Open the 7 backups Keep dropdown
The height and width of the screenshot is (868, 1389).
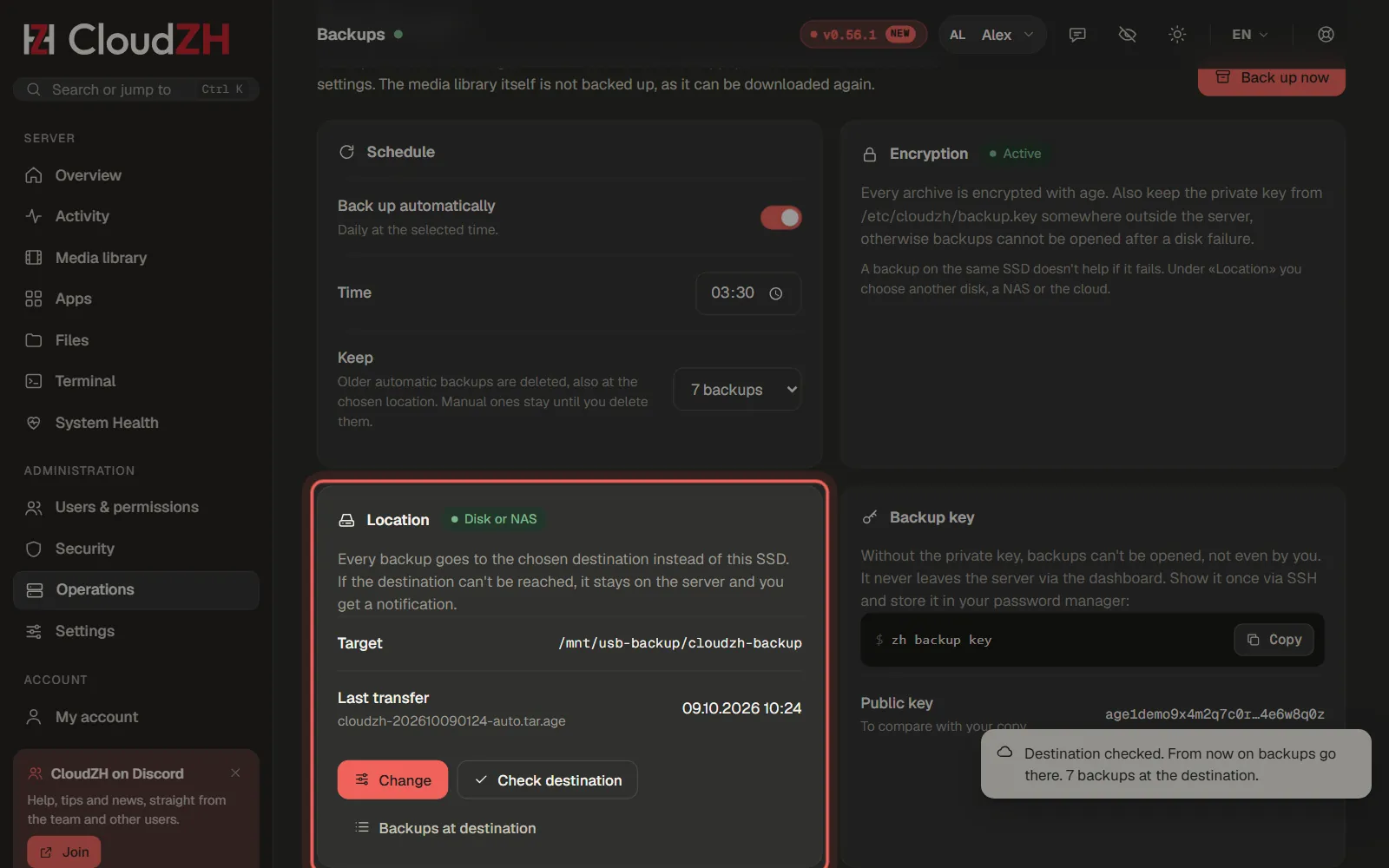pos(737,390)
